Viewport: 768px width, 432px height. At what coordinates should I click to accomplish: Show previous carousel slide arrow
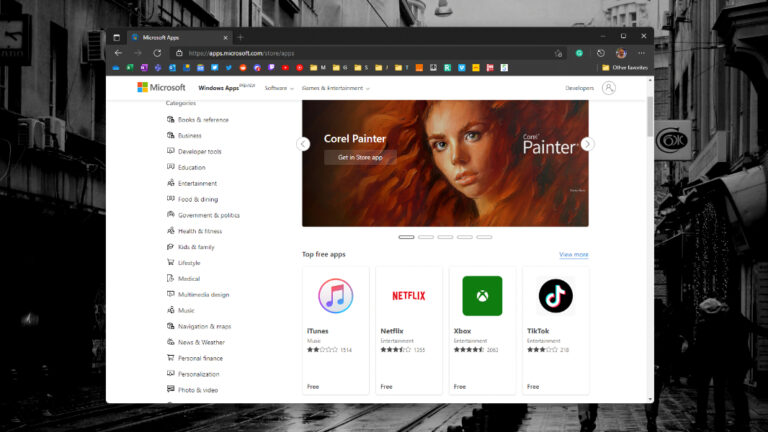(303, 144)
